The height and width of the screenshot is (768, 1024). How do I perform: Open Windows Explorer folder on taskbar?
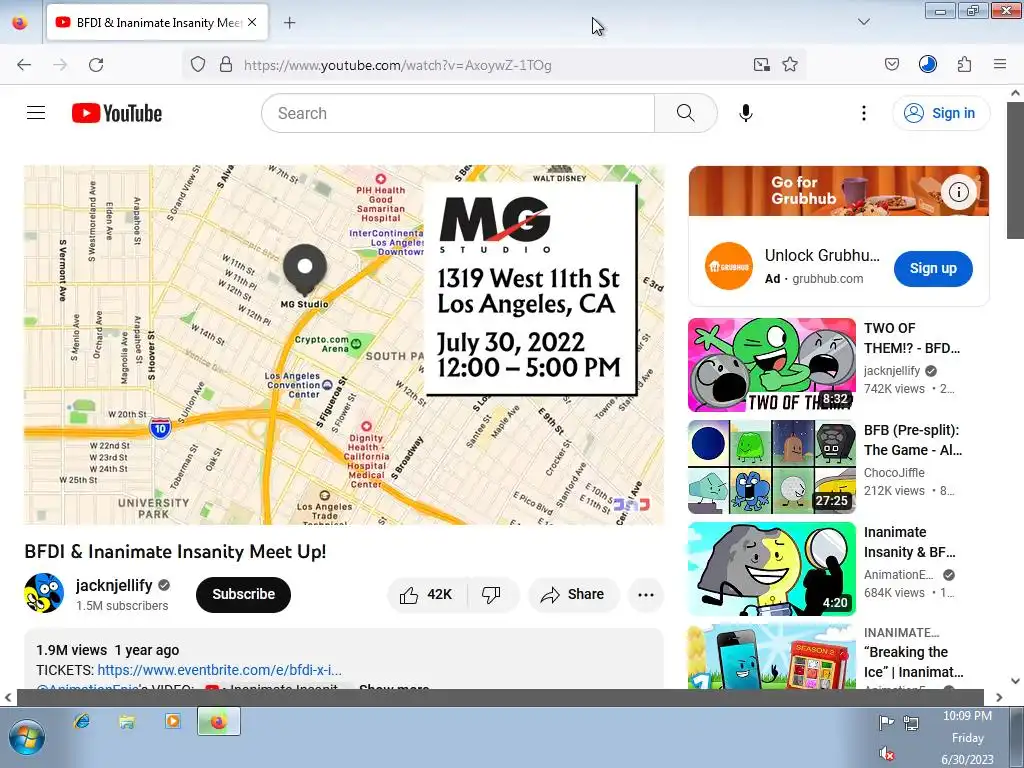tap(127, 722)
